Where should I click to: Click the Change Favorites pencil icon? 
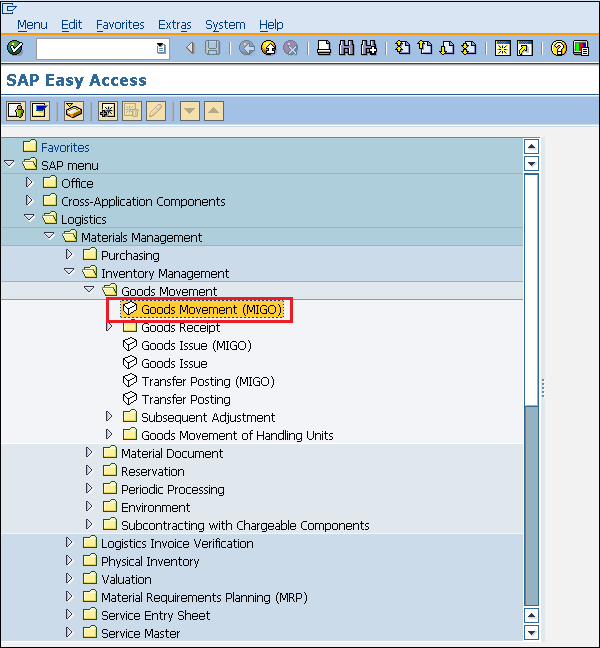pyautogui.click(x=156, y=111)
